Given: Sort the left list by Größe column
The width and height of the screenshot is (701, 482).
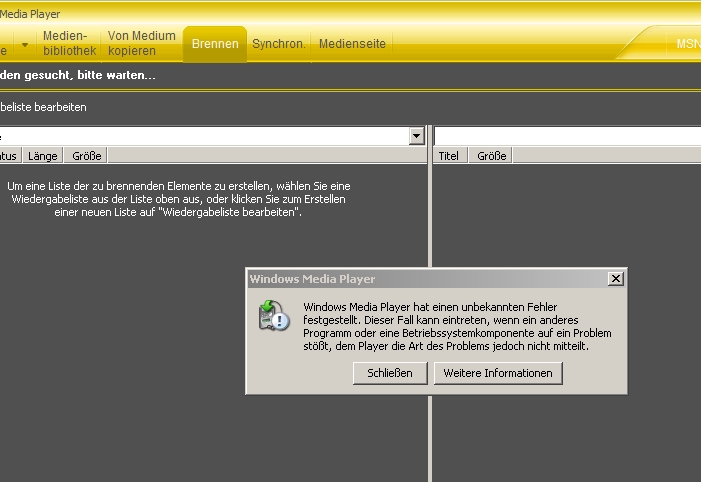Looking at the screenshot, I should coord(86,156).
